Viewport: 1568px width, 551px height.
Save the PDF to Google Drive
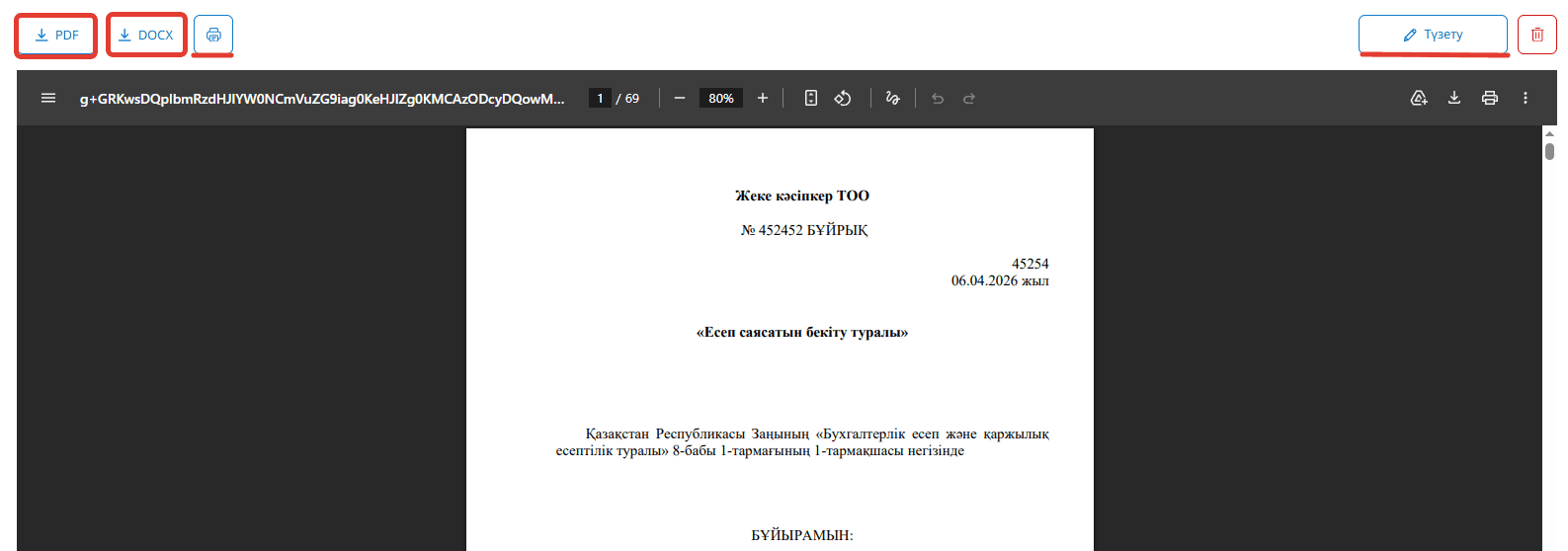(1419, 98)
